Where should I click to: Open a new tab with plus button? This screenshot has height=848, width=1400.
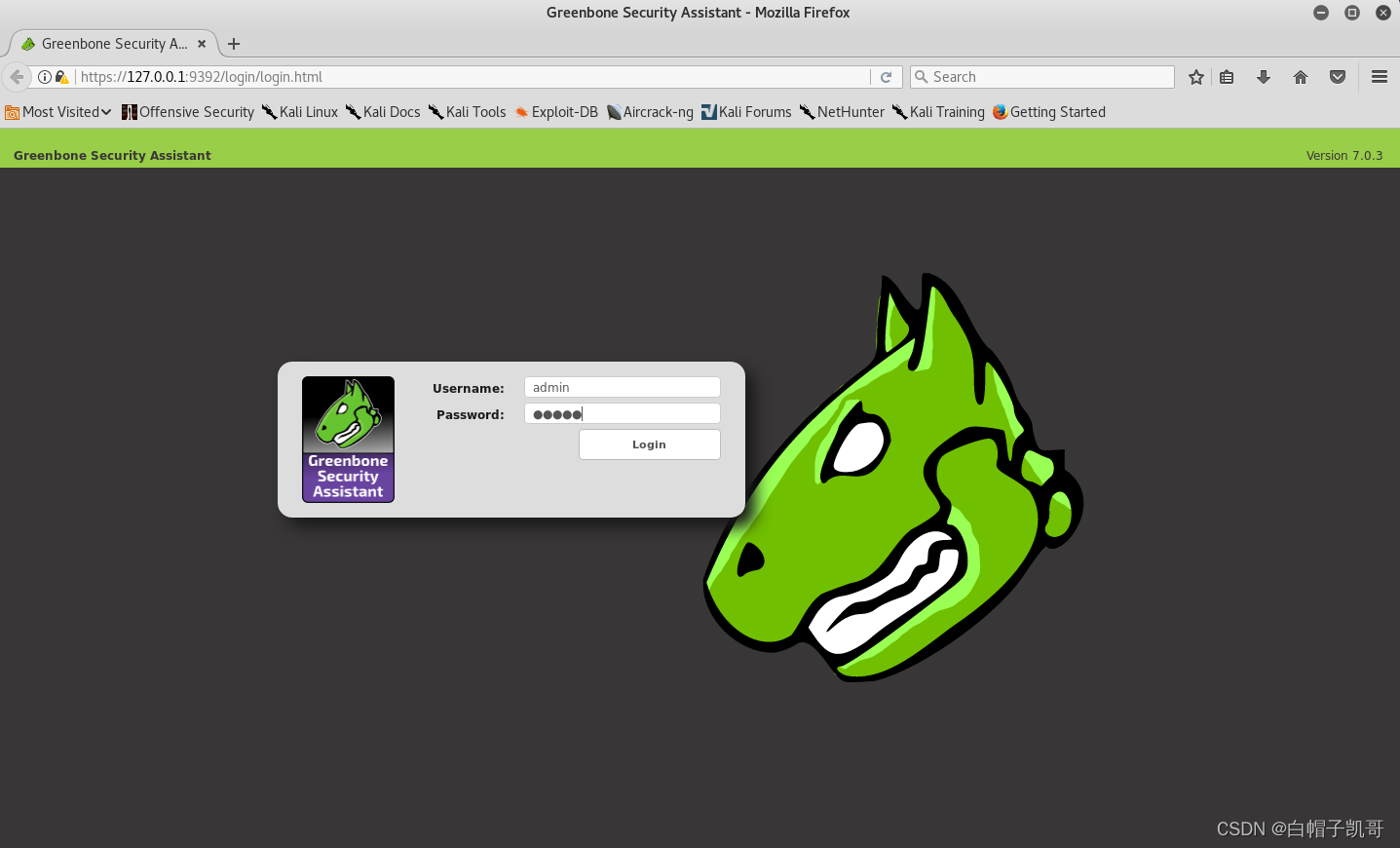pos(234,44)
